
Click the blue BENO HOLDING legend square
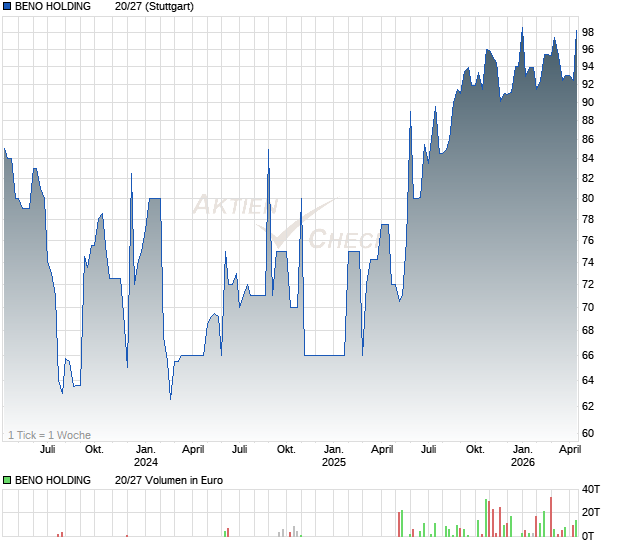tap(7, 6)
